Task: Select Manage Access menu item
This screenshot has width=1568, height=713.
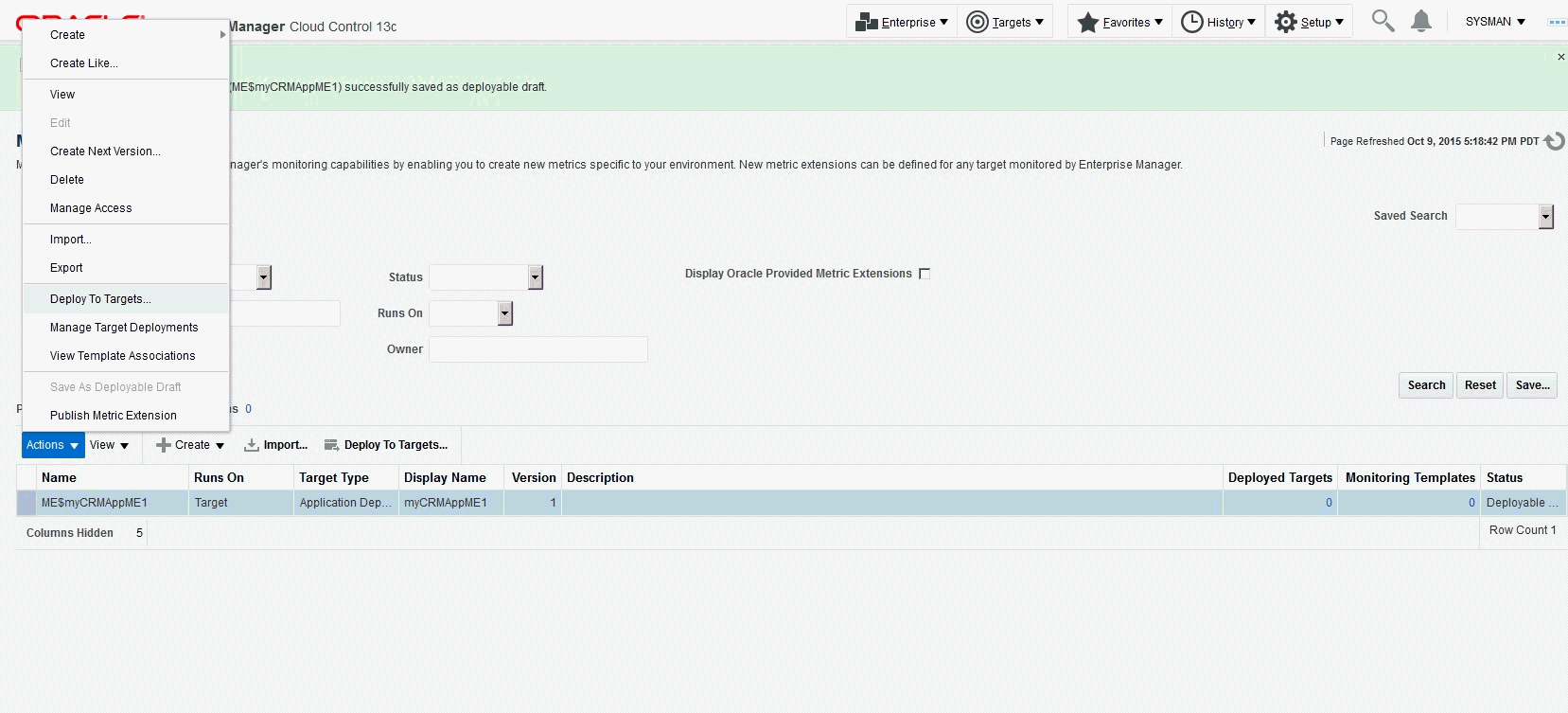Action: tap(126, 208)
